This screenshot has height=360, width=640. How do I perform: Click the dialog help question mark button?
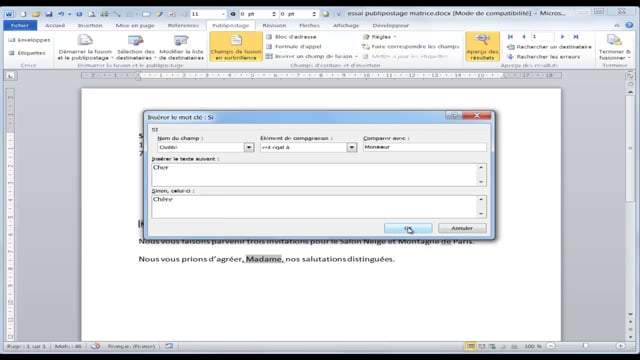453,116
